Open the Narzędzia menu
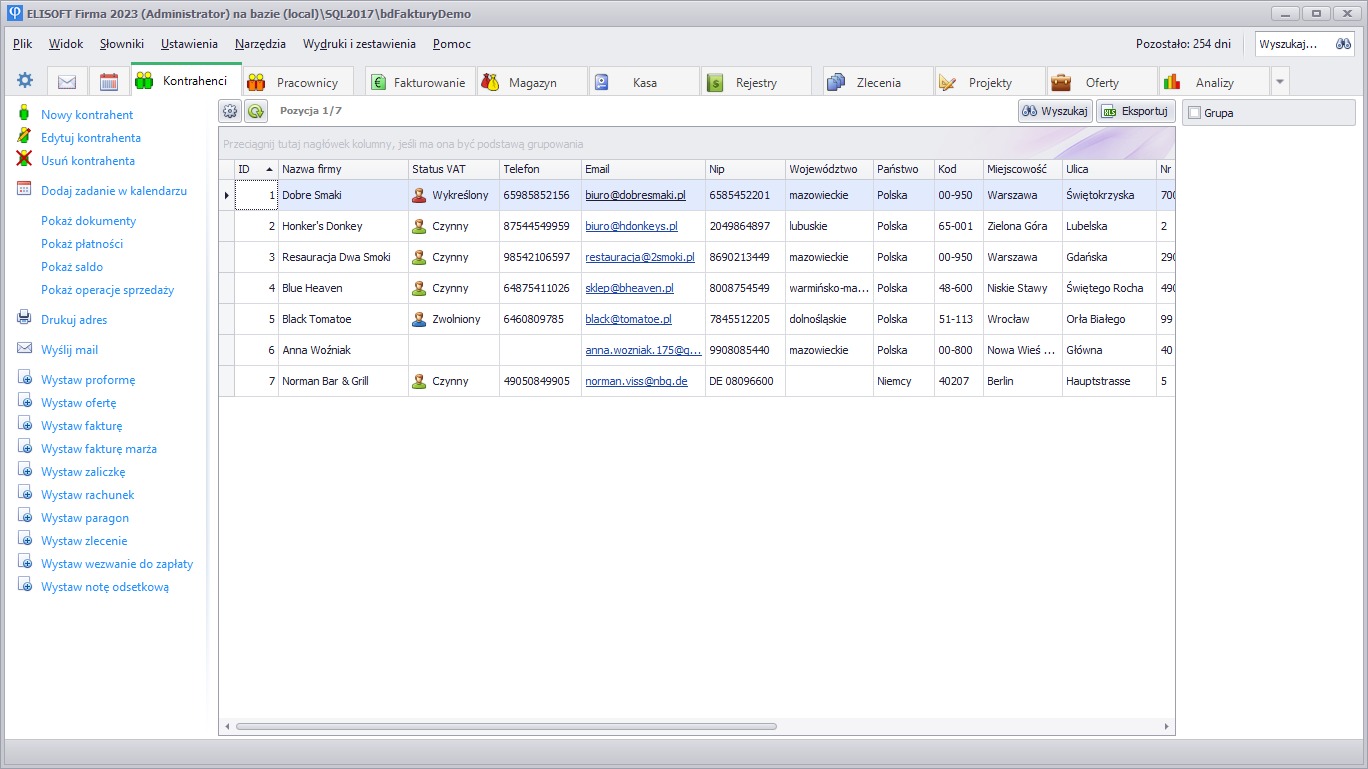 260,44
